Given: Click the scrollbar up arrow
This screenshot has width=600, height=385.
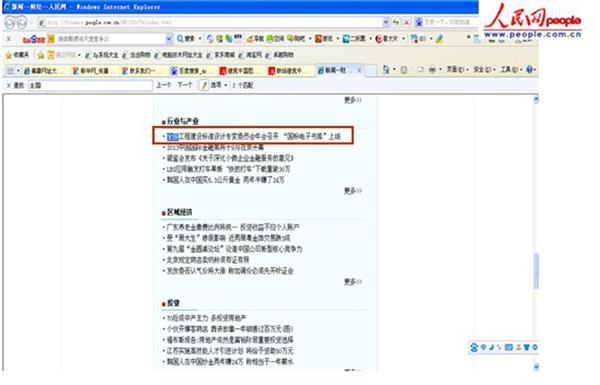Looking at the screenshot, I should point(536,100).
